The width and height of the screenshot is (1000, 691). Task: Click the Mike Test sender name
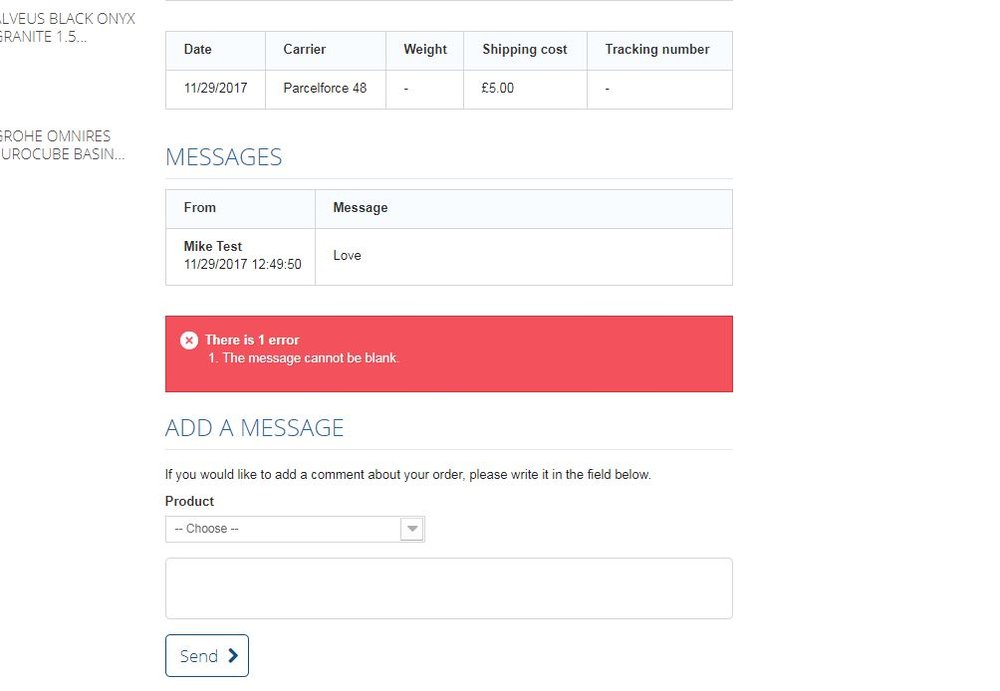coord(213,246)
